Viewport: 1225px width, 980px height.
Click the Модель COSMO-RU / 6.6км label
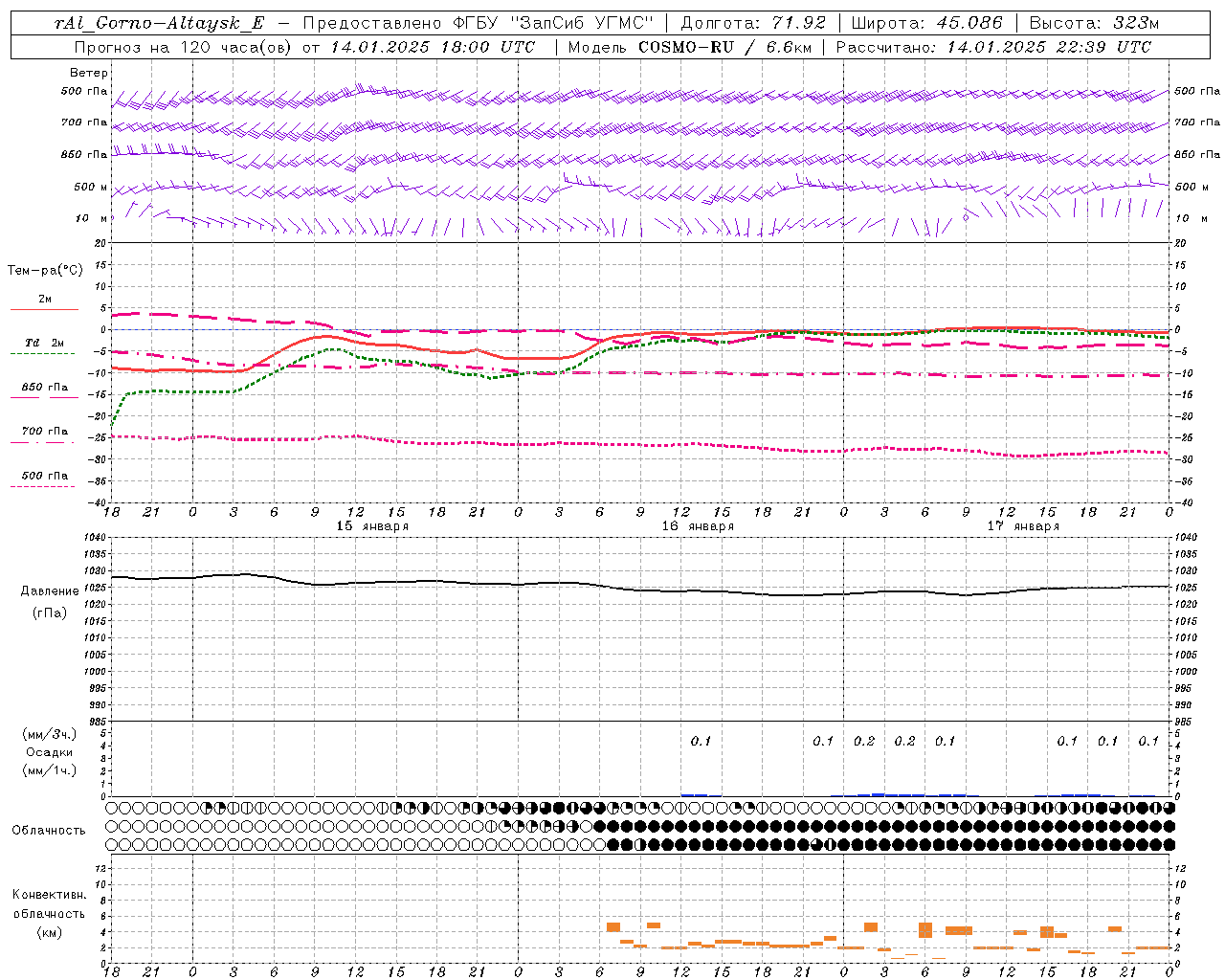pyautogui.click(x=688, y=47)
